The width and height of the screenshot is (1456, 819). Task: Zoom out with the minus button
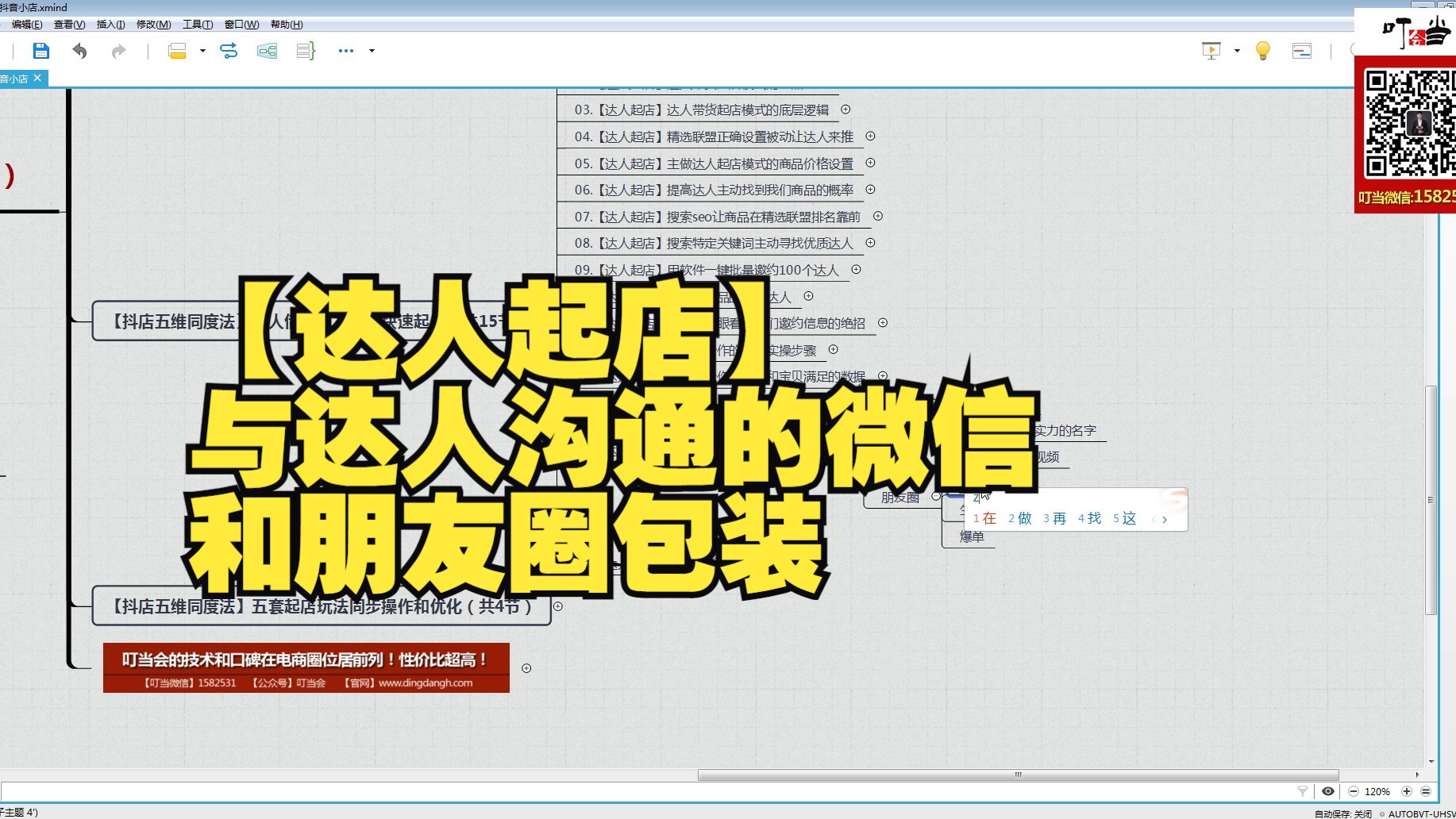(x=1353, y=791)
